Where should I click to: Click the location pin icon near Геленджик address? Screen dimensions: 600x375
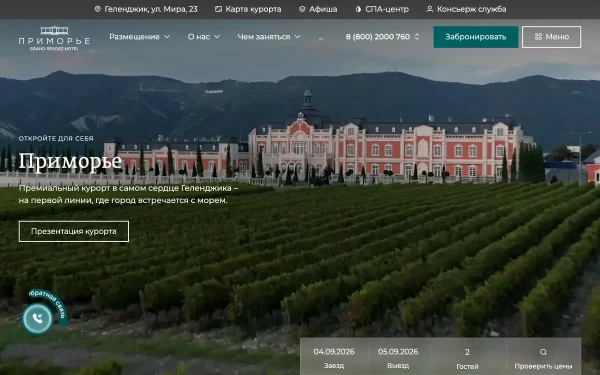pos(98,9)
